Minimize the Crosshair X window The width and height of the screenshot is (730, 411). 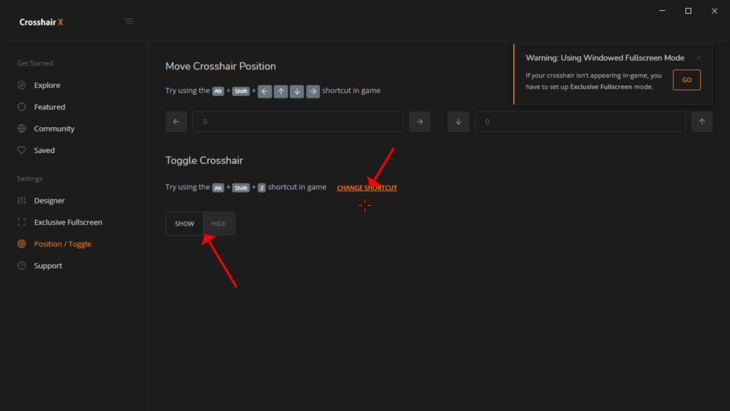point(662,11)
